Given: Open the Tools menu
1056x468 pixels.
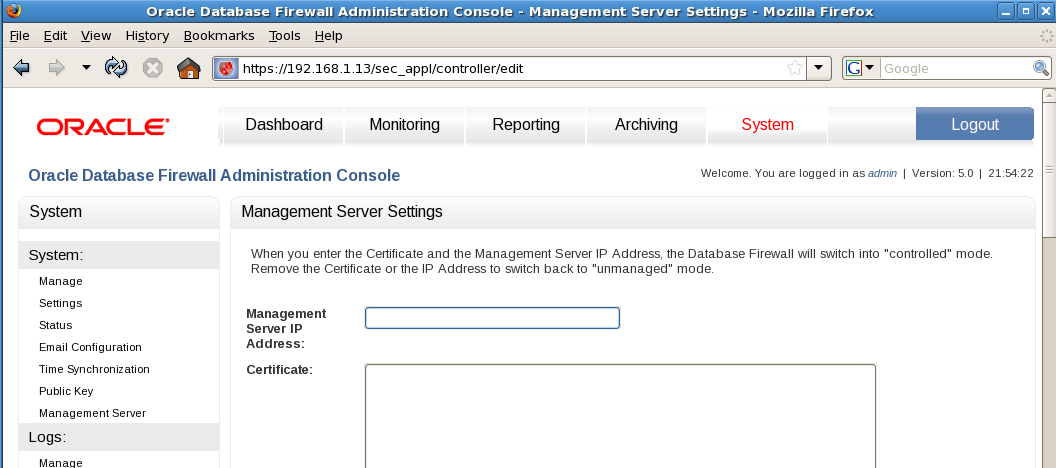Looking at the screenshot, I should pos(284,35).
